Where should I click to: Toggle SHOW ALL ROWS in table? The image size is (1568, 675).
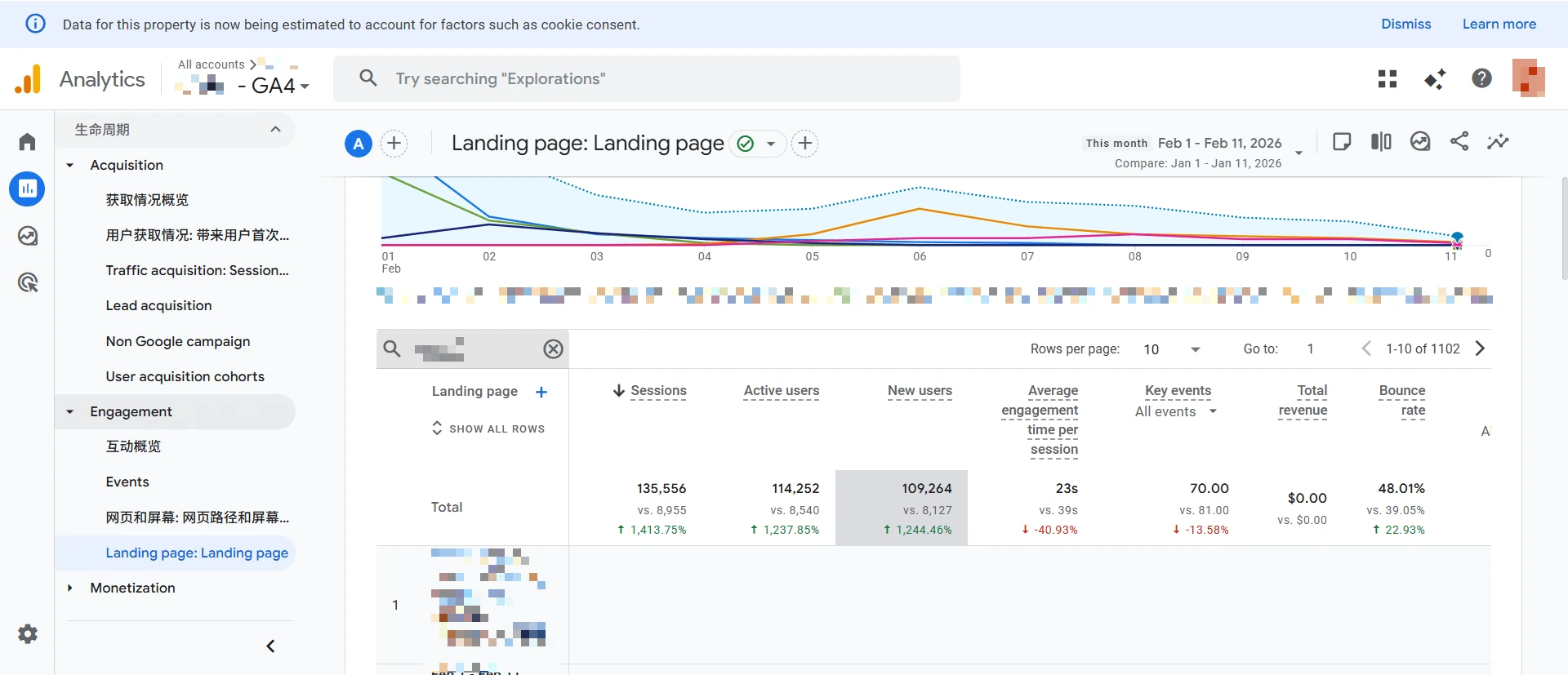[488, 429]
